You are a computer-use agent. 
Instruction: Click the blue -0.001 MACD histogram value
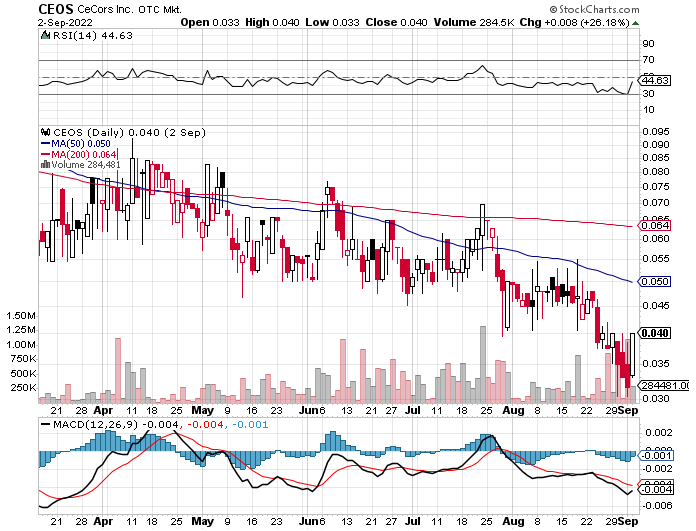(250, 424)
